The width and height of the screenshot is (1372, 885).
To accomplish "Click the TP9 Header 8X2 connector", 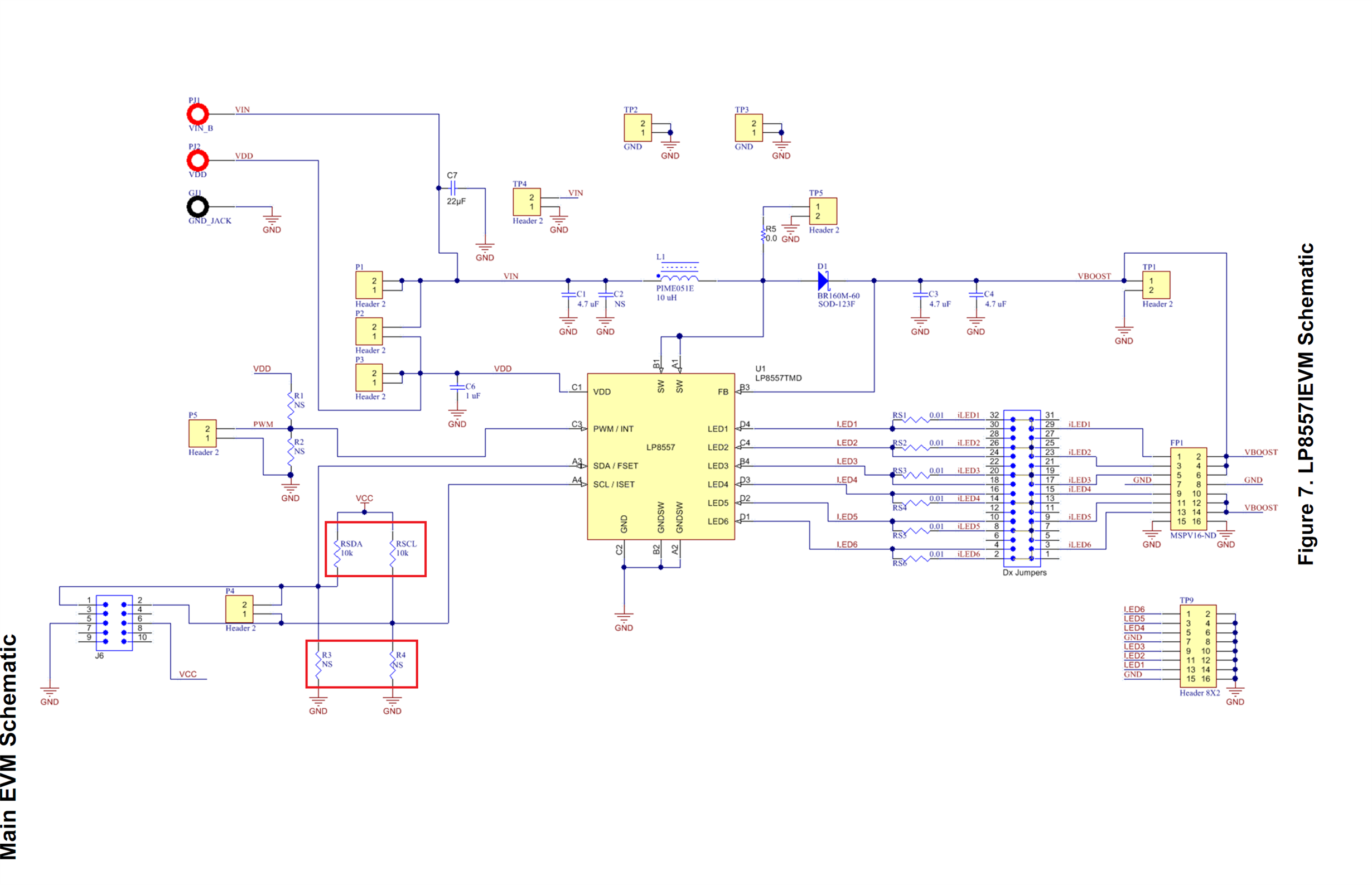I will coord(1197,646).
